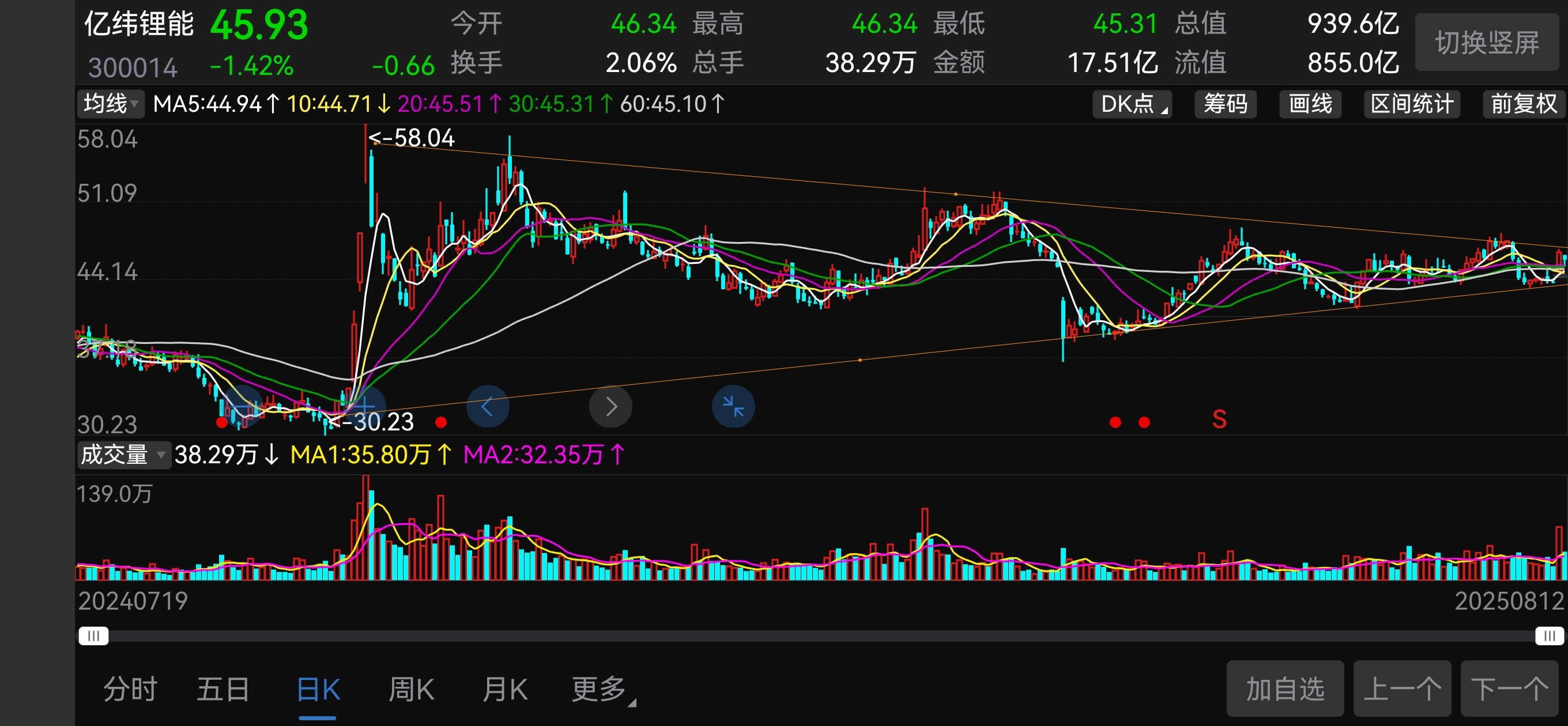Select the 月K tab
This screenshot has height=726, width=1568.
[x=504, y=690]
